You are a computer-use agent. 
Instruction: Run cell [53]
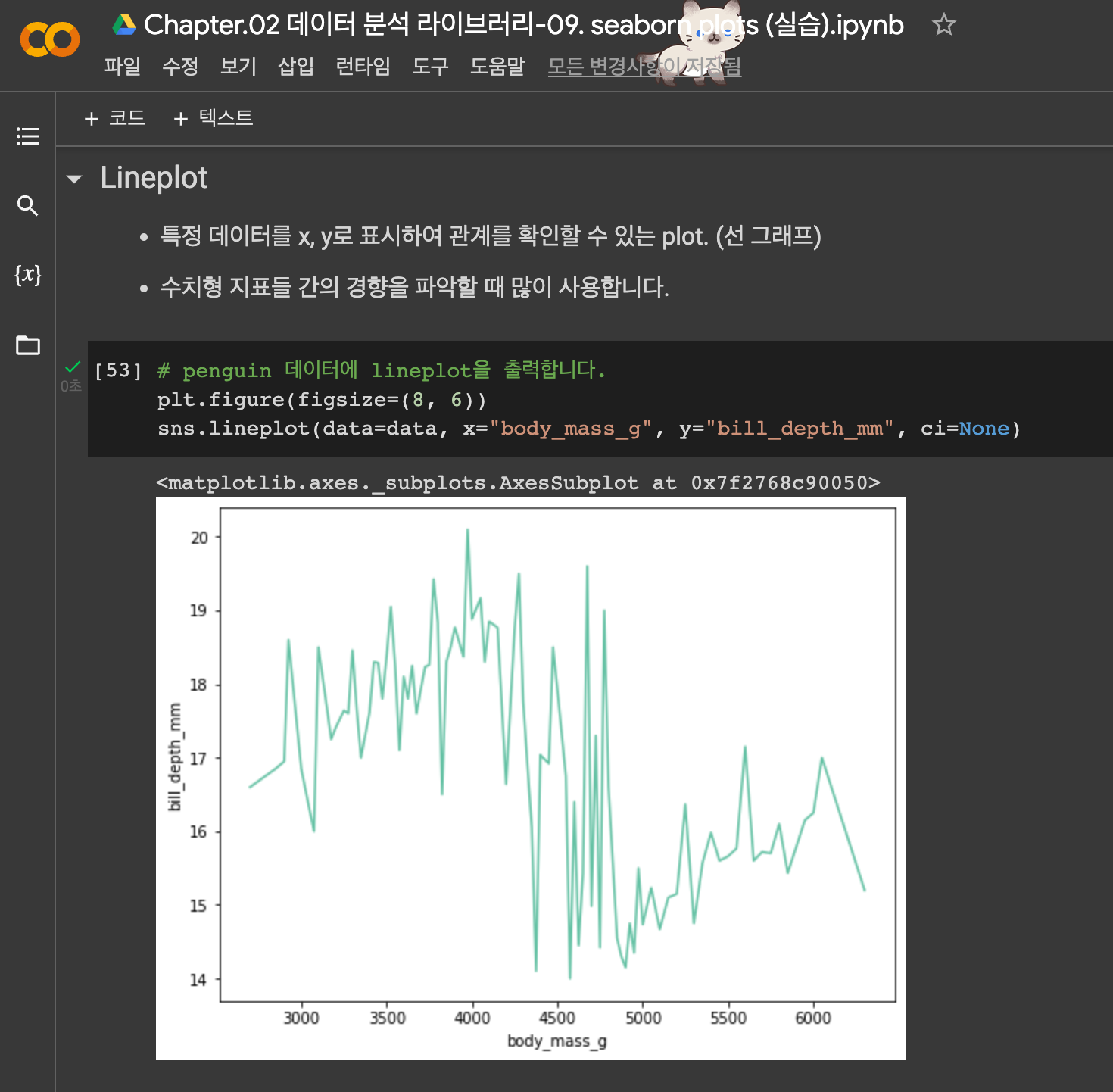click(x=118, y=370)
